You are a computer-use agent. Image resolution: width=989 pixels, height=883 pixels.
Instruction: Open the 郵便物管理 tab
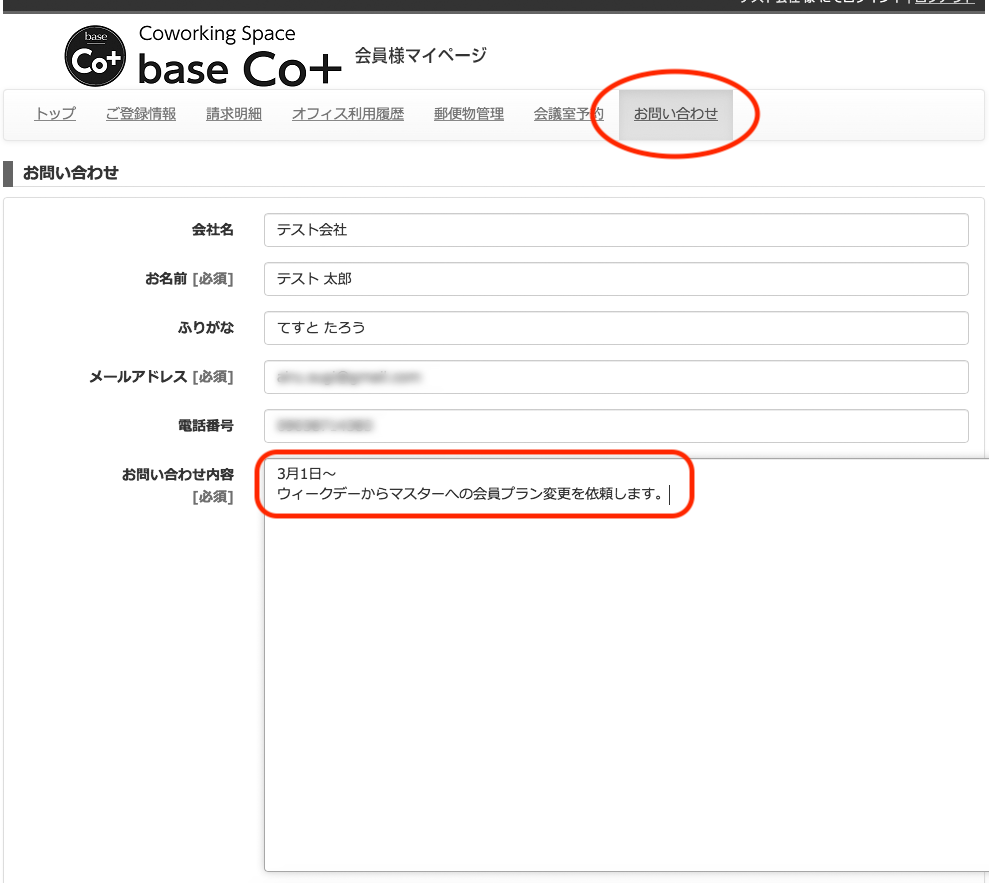[x=469, y=114]
